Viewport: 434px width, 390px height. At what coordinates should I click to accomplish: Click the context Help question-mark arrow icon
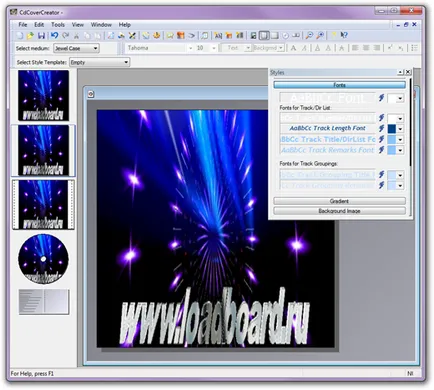coord(344,35)
